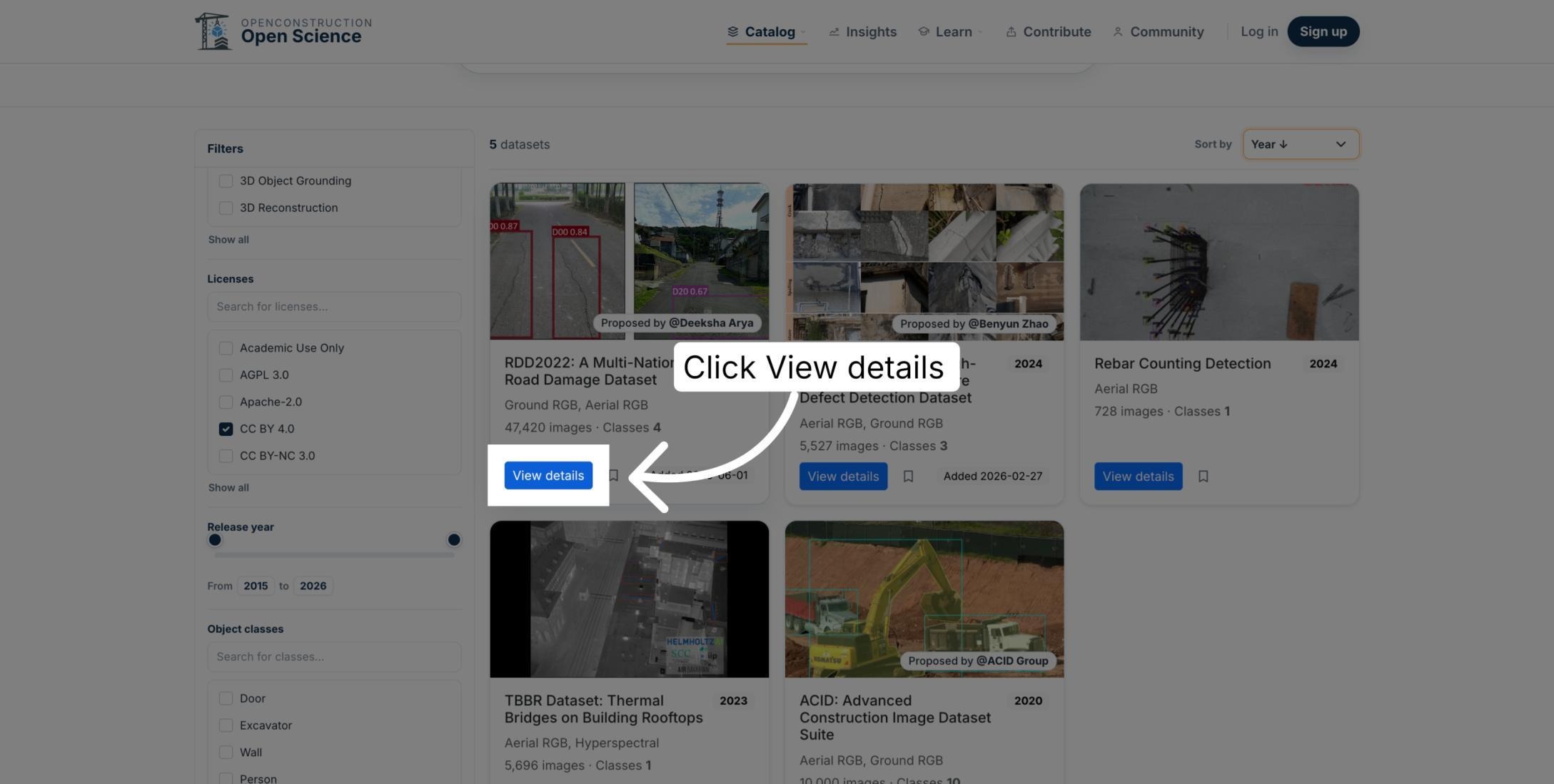Click the @Benyun Zhao proposer tag
The height and width of the screenshot is (784, 1554).
click(974, 324)
